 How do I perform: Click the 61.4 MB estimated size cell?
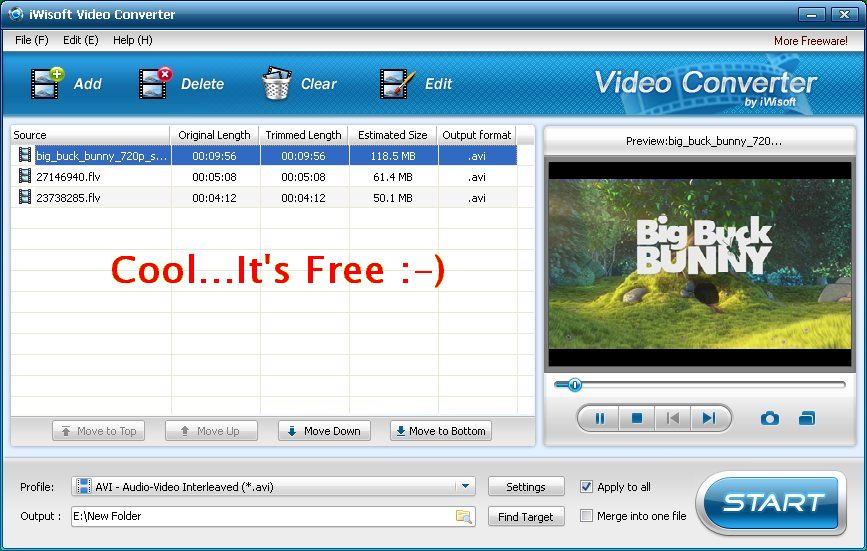393,177
